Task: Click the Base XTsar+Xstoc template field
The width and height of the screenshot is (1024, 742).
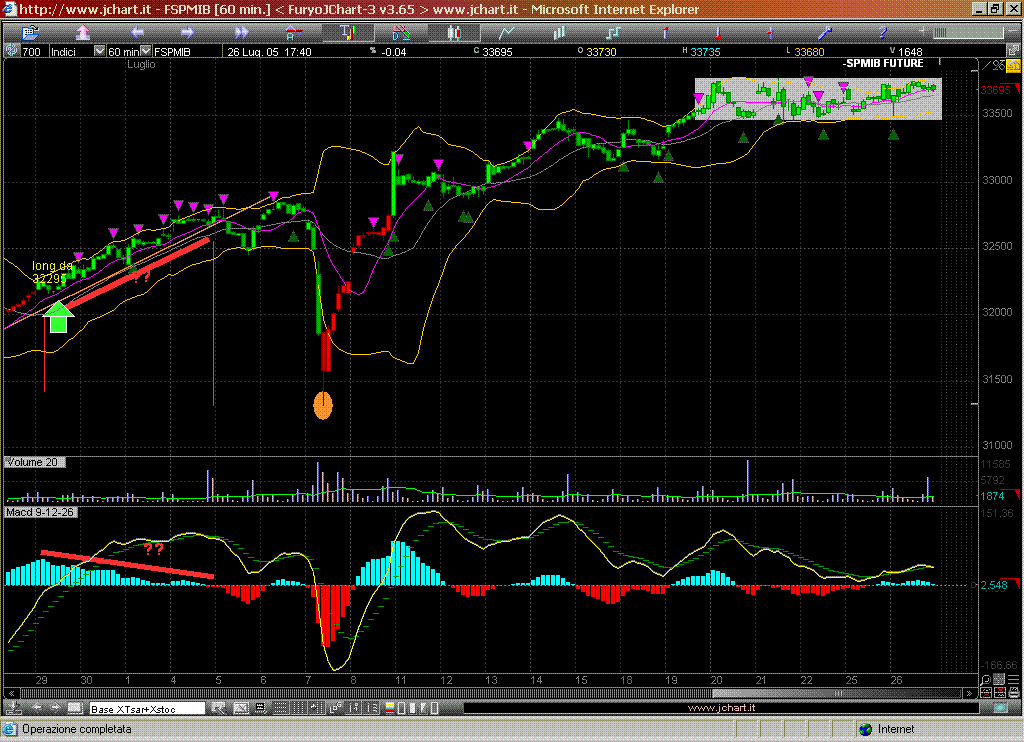Action: (147, 708)
